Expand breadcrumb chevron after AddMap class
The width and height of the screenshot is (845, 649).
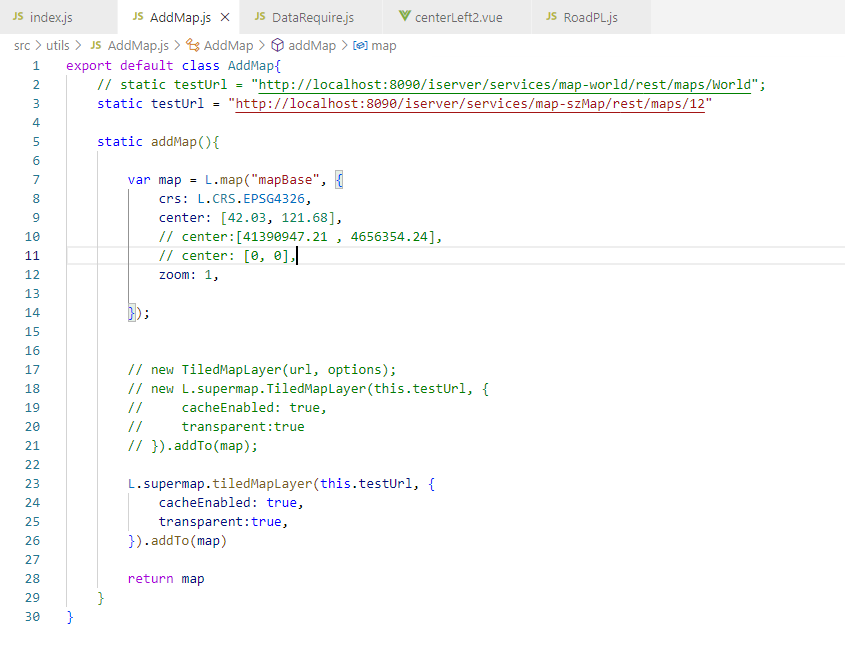click(x=261, y=46)
